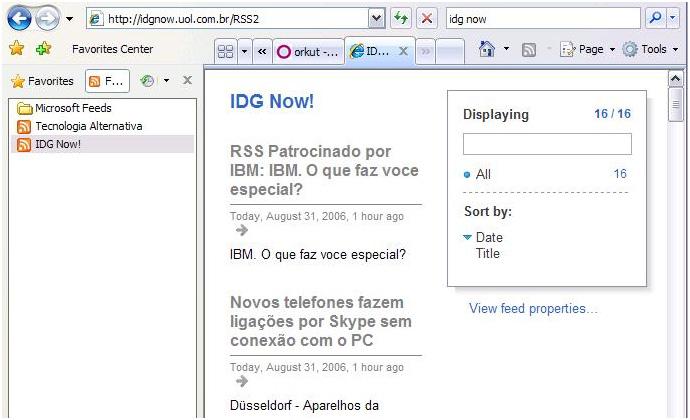Open article 'RSS Patrocinado por IBM'
The width and height of the screenshot is (690, 420).
pos(324,170)
